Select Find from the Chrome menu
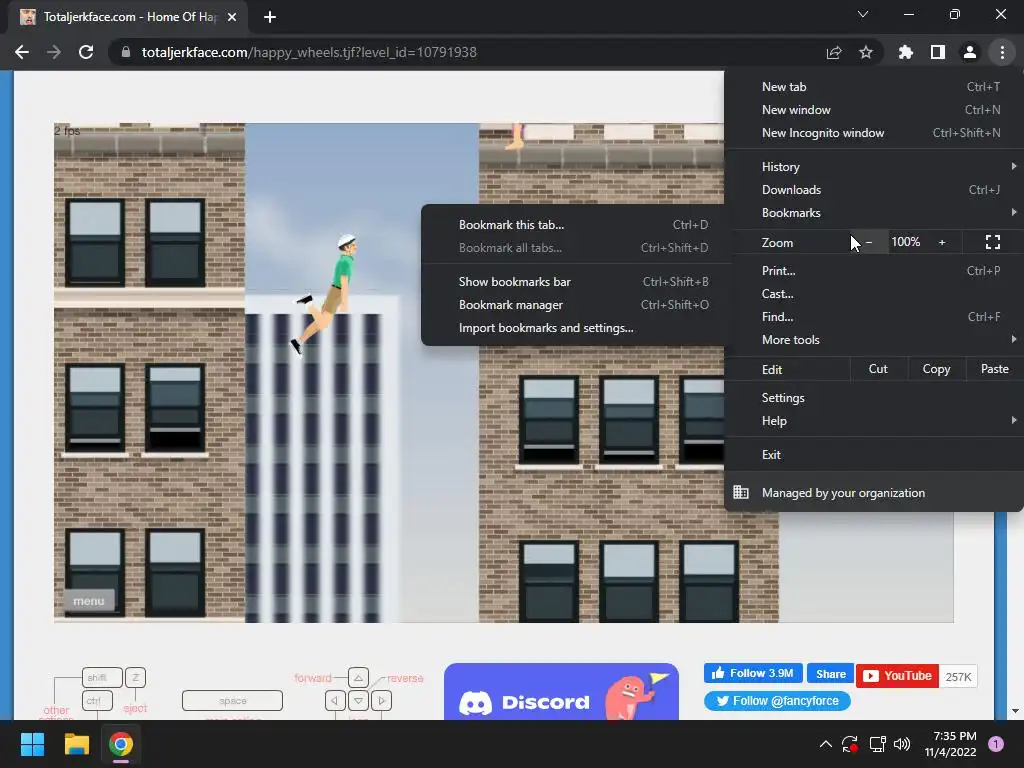Screen dimensions: 1024x768 click(x=874, y=316)
